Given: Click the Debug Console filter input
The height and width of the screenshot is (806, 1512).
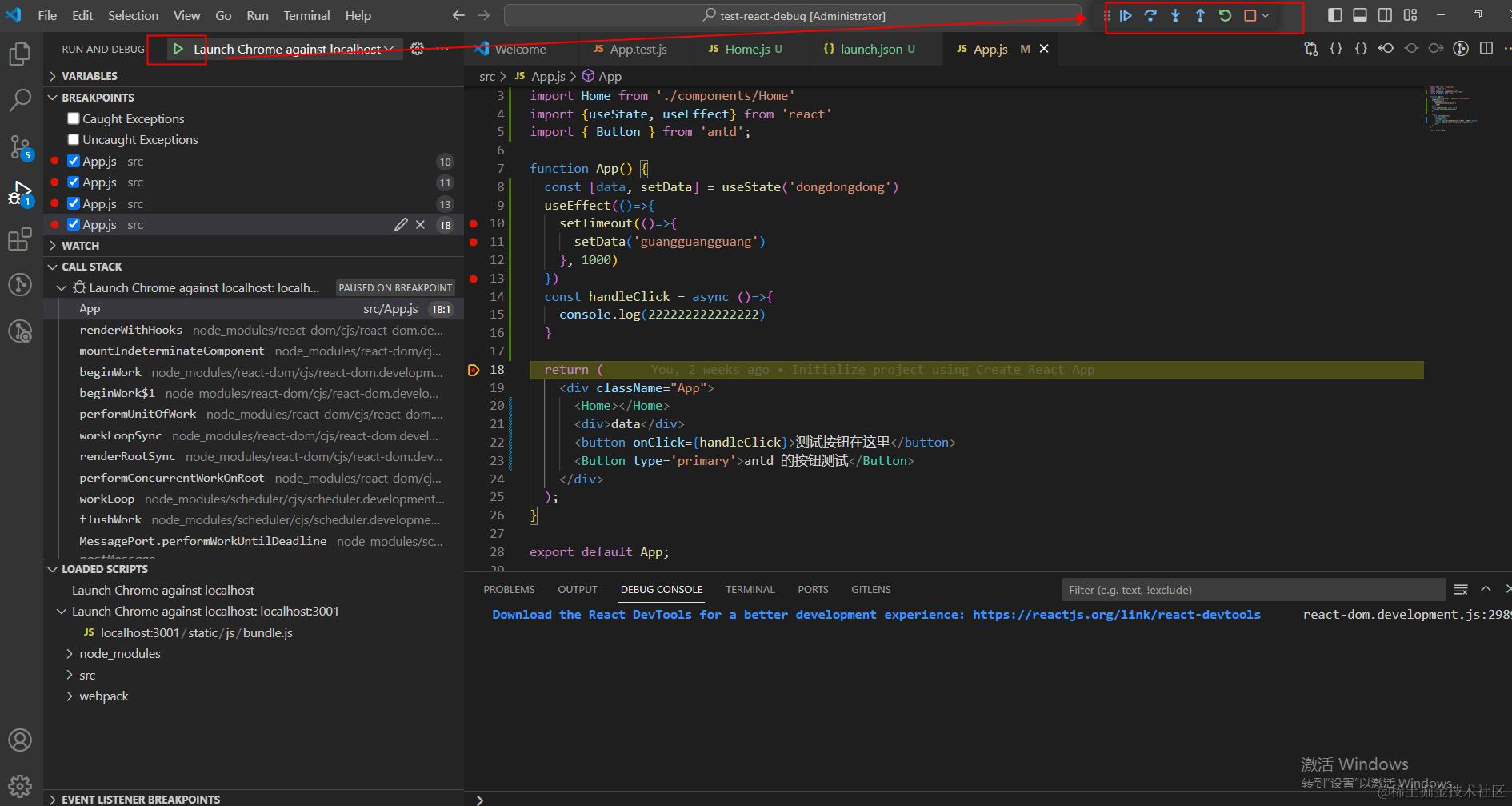Looking at the screenshot, I should [1254, 590].
